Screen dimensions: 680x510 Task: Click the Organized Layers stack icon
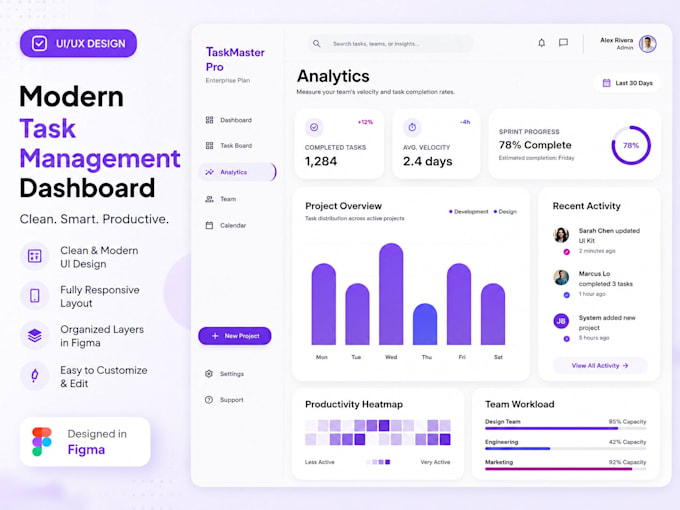[x=35, y=335]
